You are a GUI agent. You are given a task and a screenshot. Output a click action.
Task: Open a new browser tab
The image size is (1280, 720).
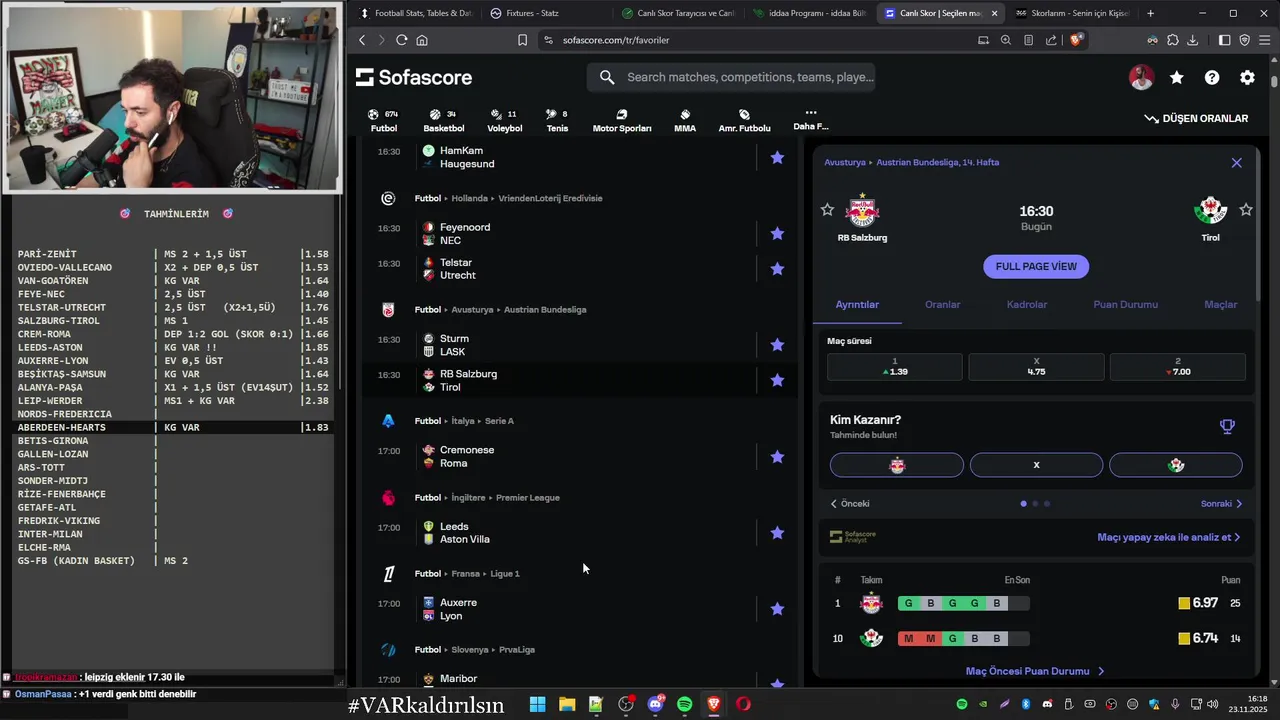(x=1150, y=13)
